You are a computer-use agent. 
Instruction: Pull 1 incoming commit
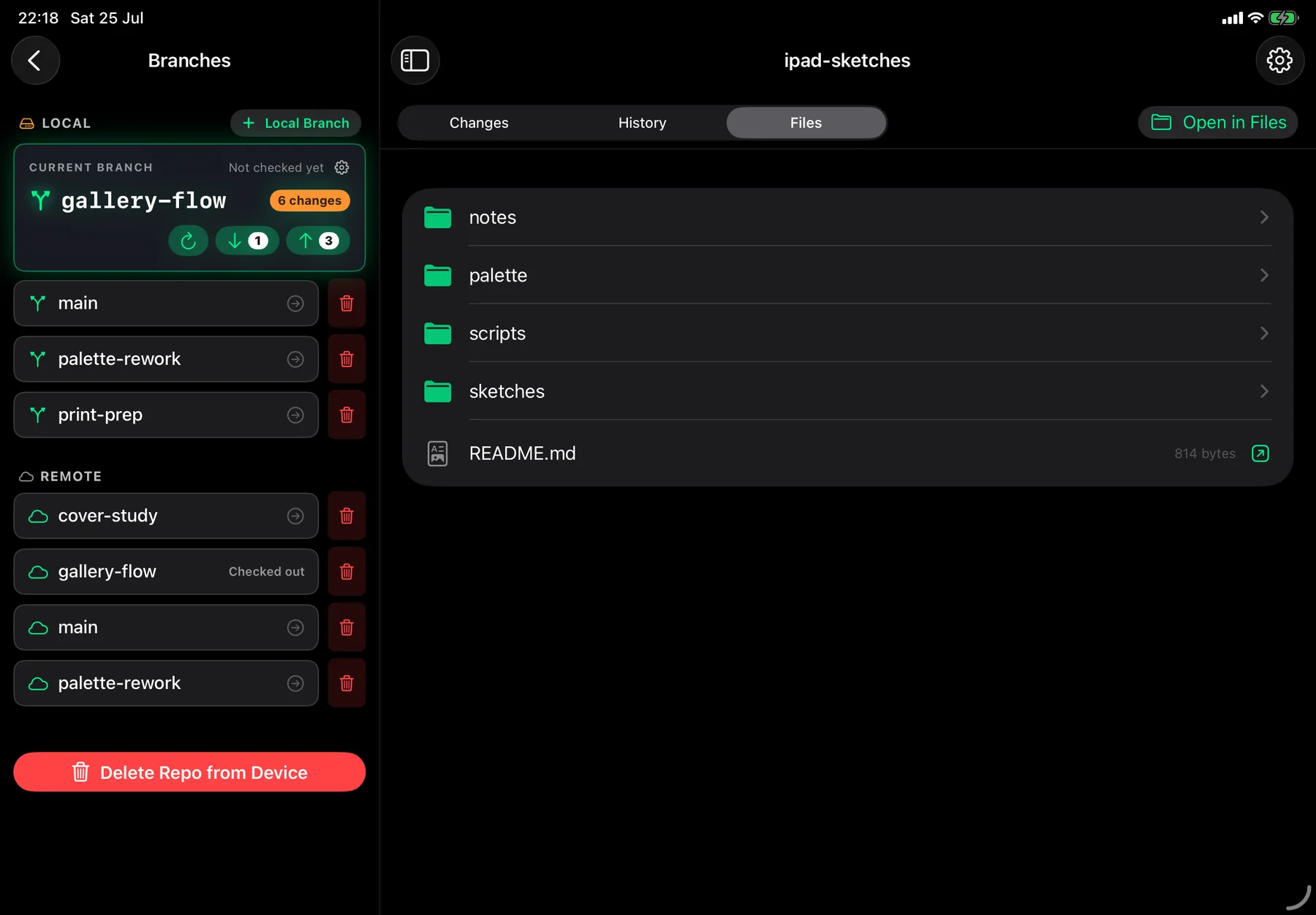pos(247,241)
